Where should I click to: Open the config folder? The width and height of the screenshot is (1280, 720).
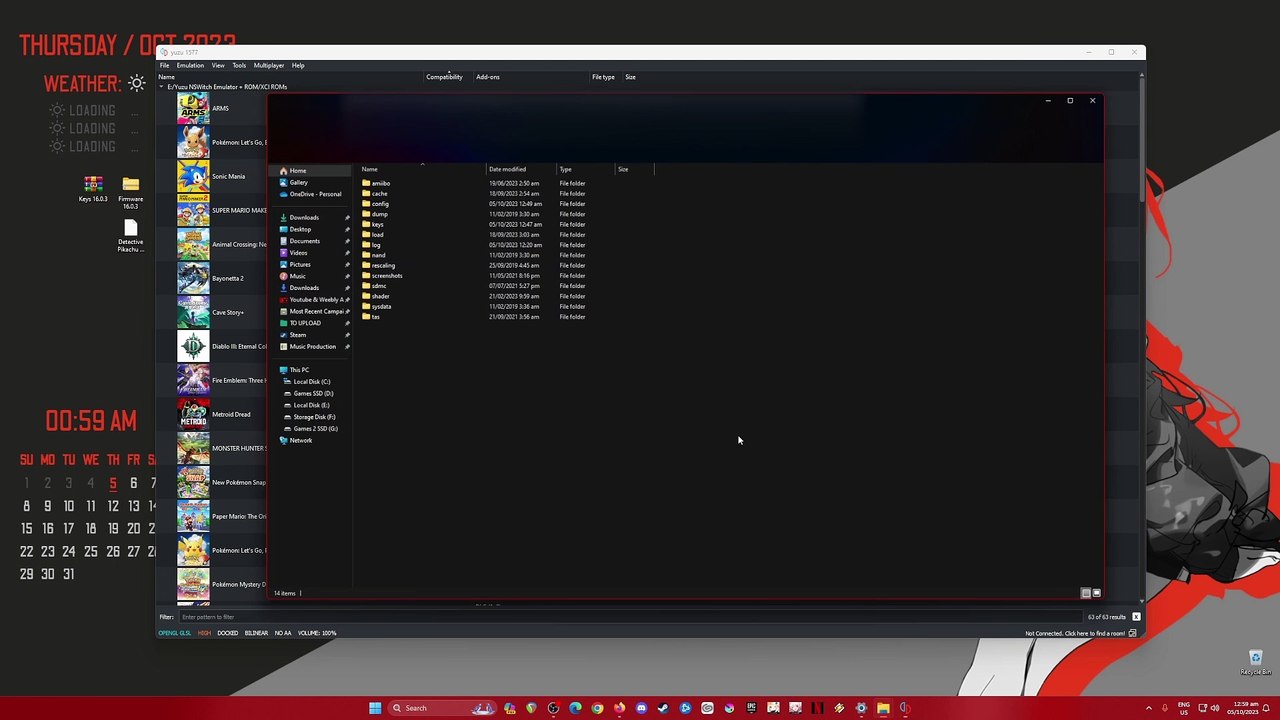point(380,204)
